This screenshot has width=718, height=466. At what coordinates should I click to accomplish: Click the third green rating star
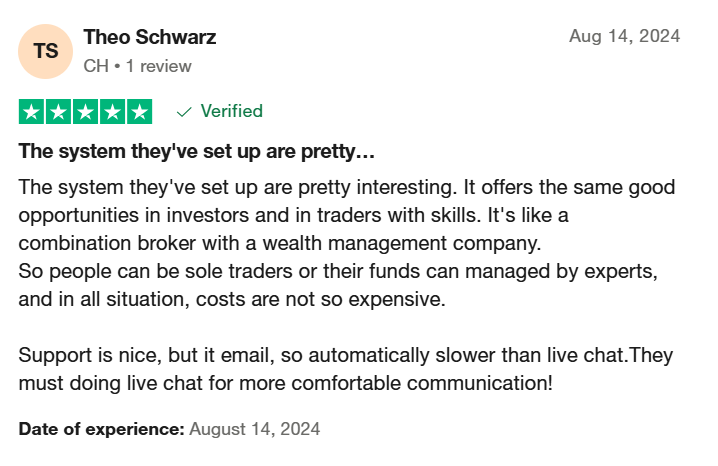coord(85,112)
